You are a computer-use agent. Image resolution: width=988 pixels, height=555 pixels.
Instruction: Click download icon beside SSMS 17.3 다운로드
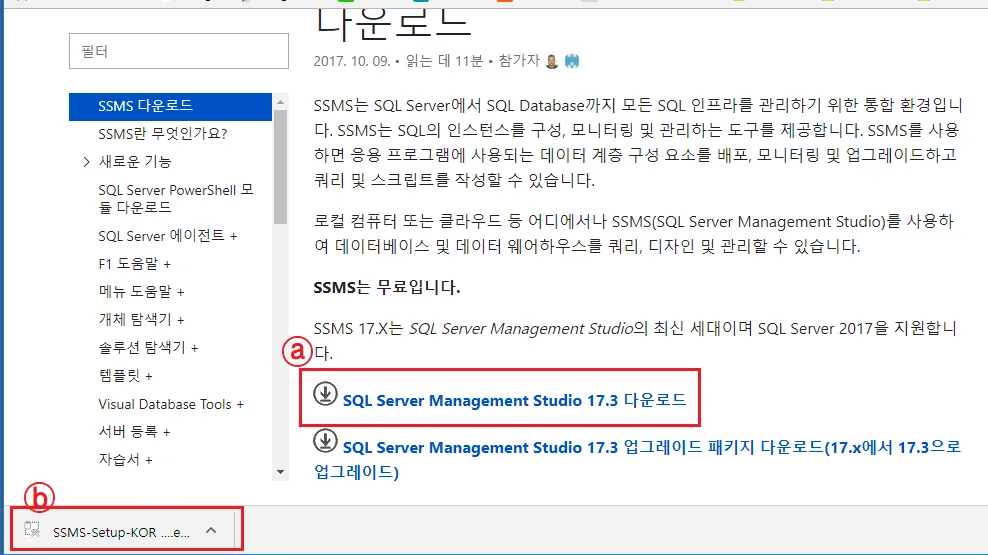tap(325, 394)
